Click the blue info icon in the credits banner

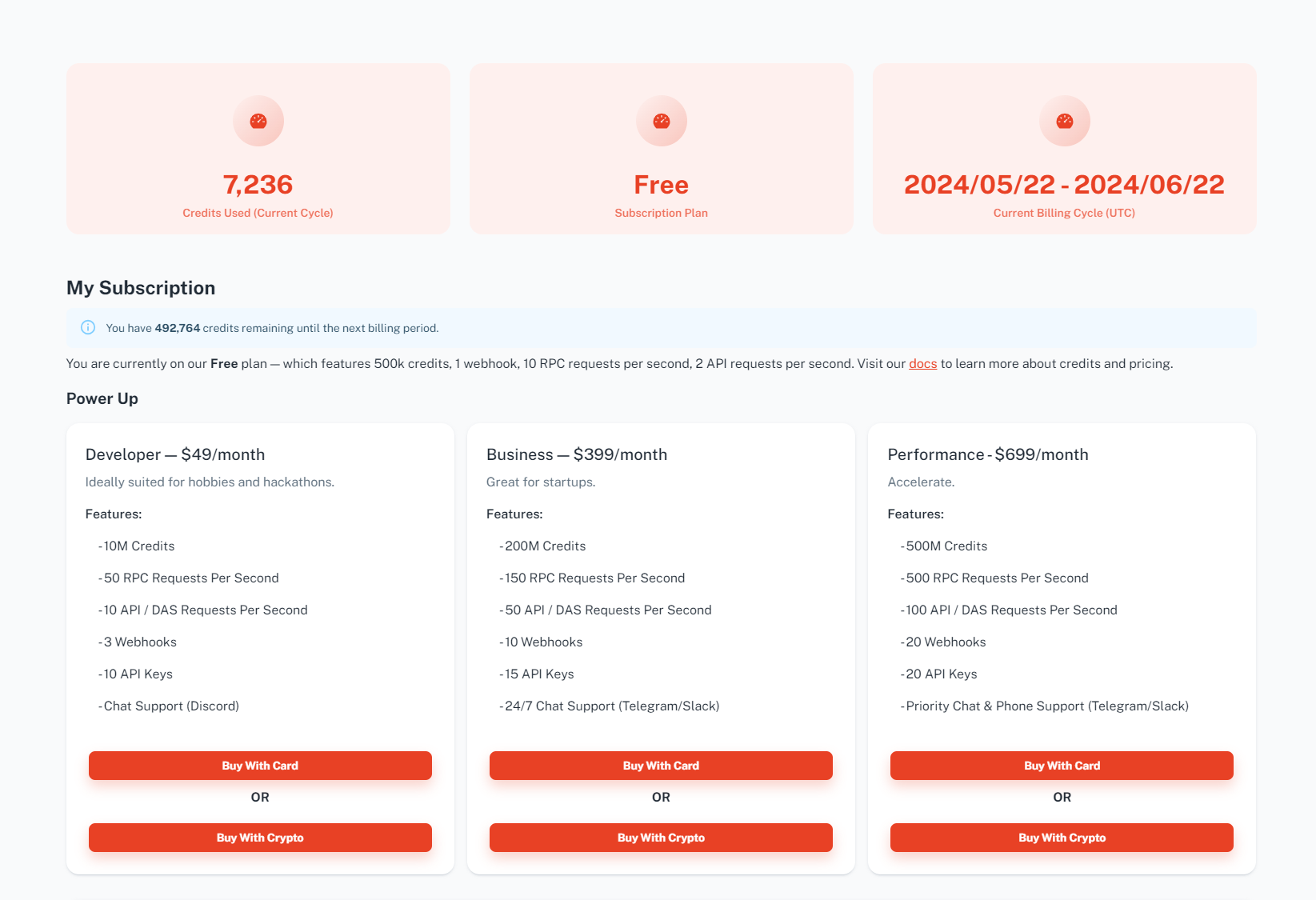pyautogui.click(x=87, y=327)
